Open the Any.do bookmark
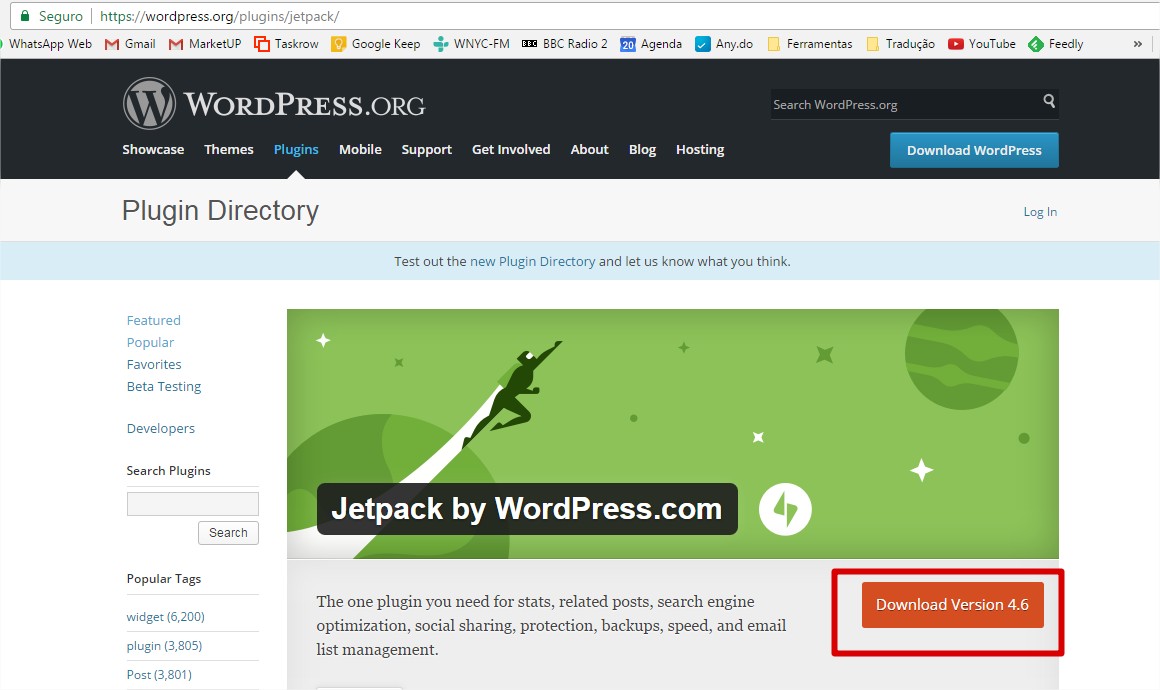Image resolution: width=1160 pixels, height=690 pixels. (x=724, y=44)
